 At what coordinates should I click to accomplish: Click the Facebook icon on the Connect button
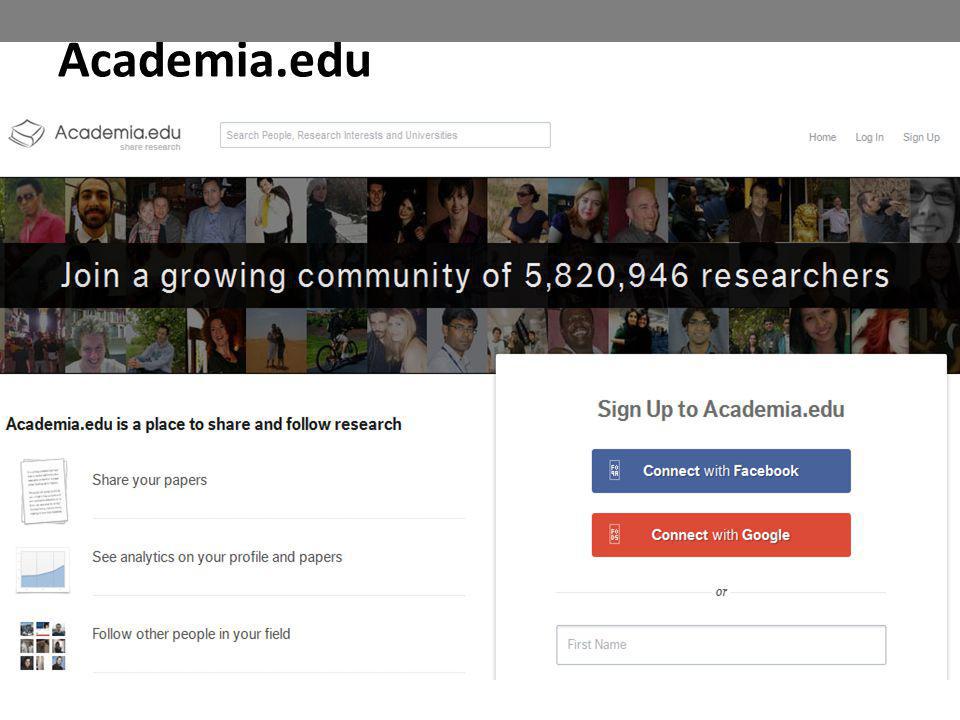pos(615,470)
